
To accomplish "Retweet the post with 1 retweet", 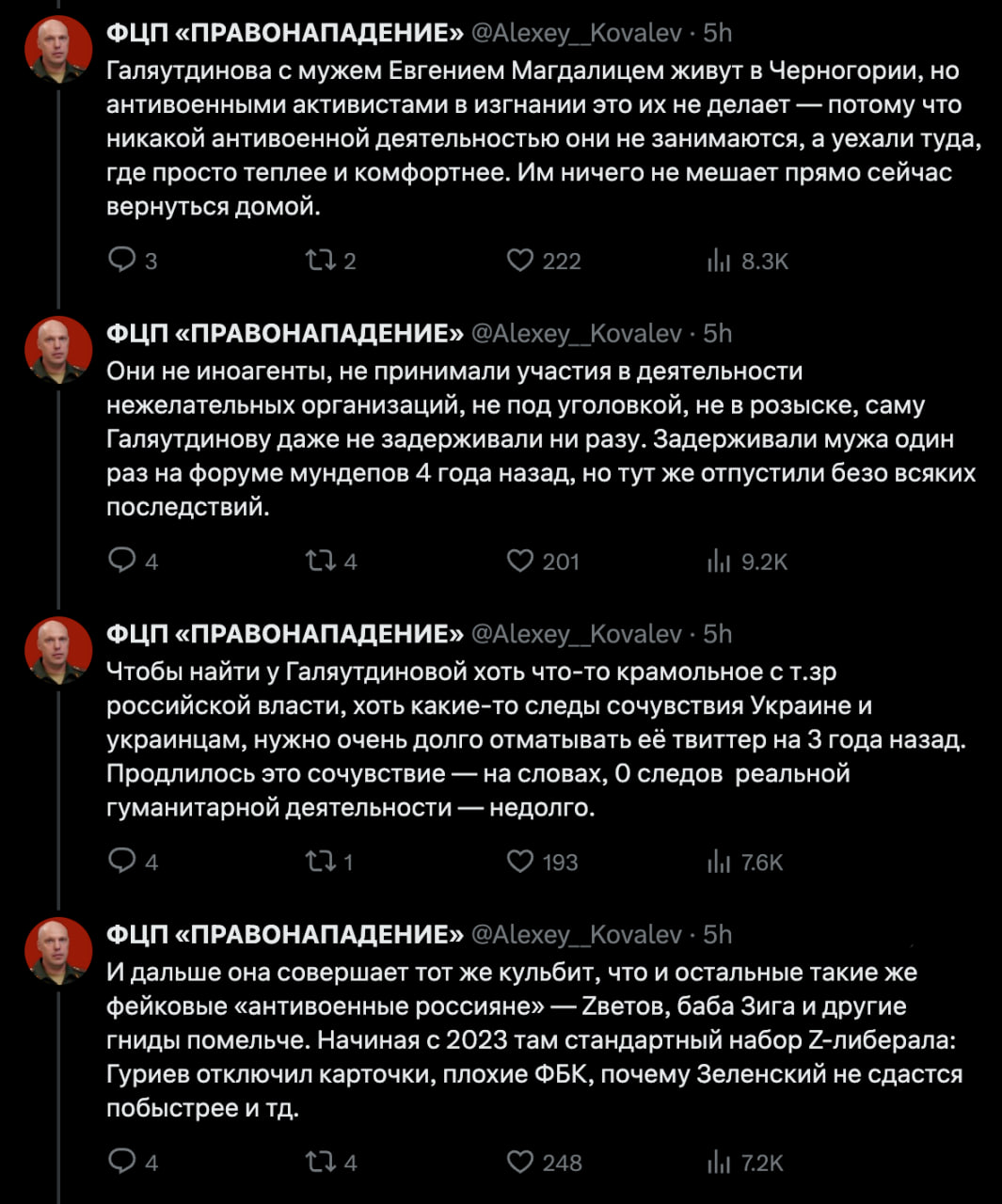I will [x=321, y=862].
